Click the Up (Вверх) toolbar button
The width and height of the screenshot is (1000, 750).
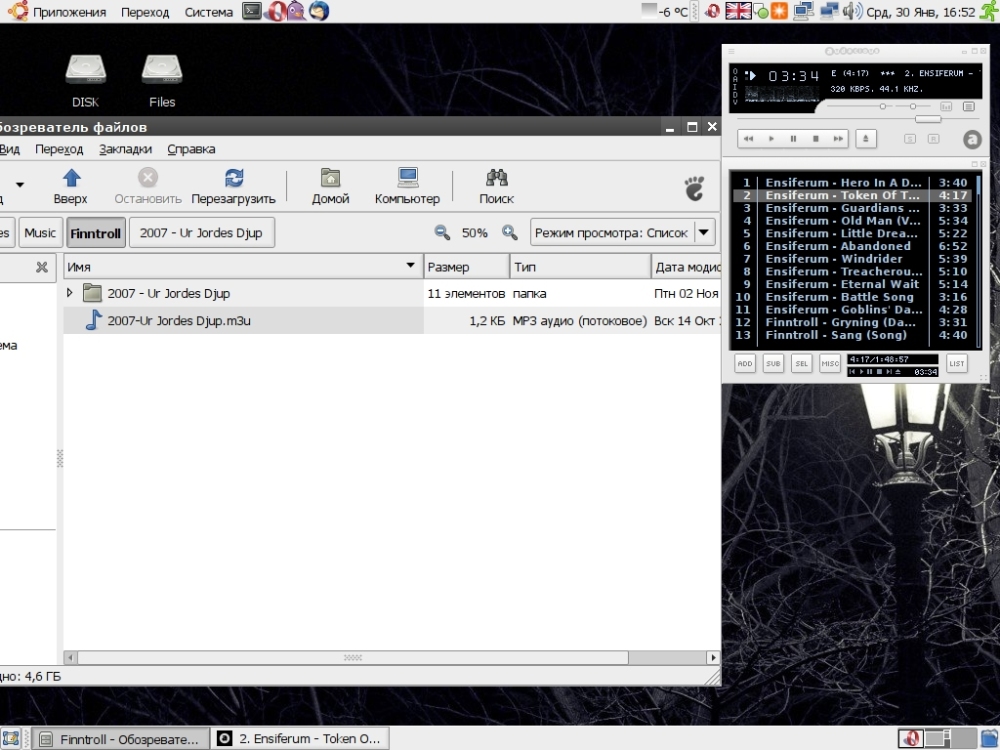tap(71, 186)
